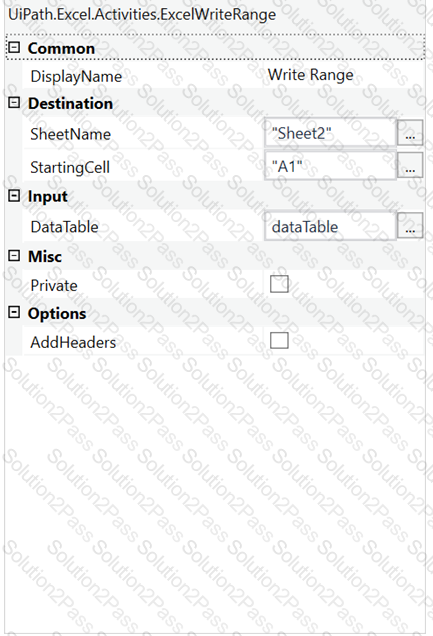Click the StartingCell field containing "A1"
This screenshot has height=636, width=433.
tap(330, 165)
